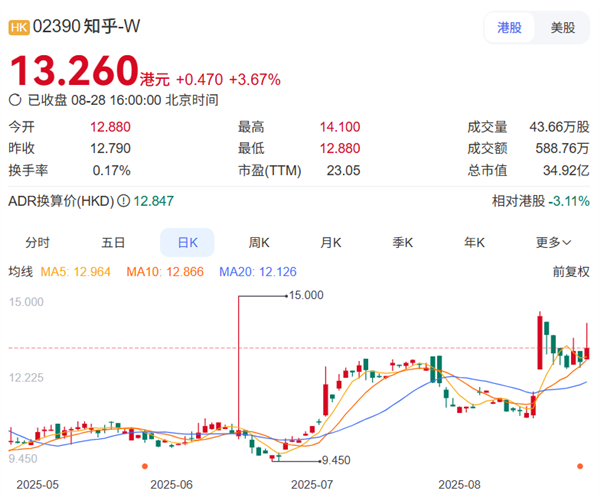Click the orange event dot at the chart's right end
This screenshot has width=600, height=500.
(x=580, y=466)
